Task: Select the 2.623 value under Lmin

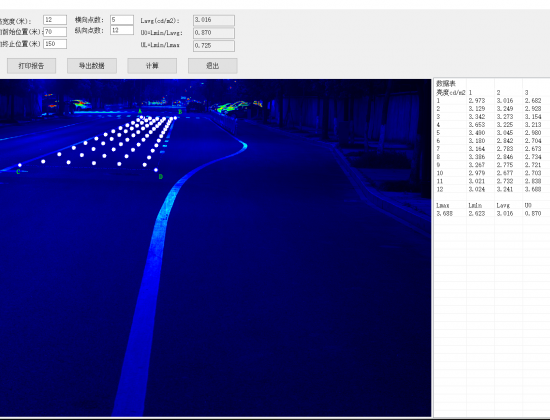Action: coord(477,213)
